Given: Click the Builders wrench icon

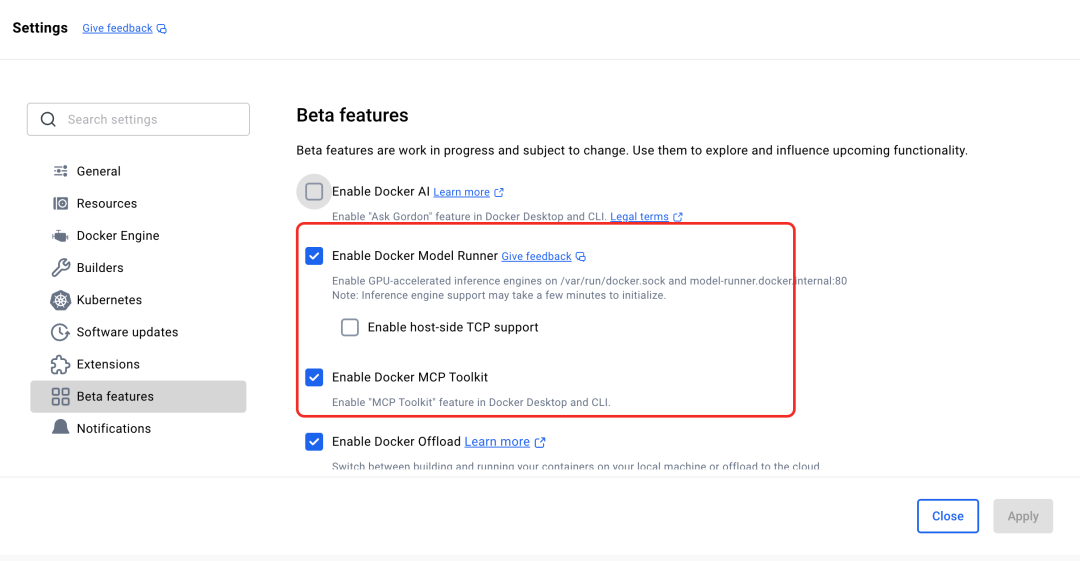Looking at the screenshot, I should coord(60,268).
